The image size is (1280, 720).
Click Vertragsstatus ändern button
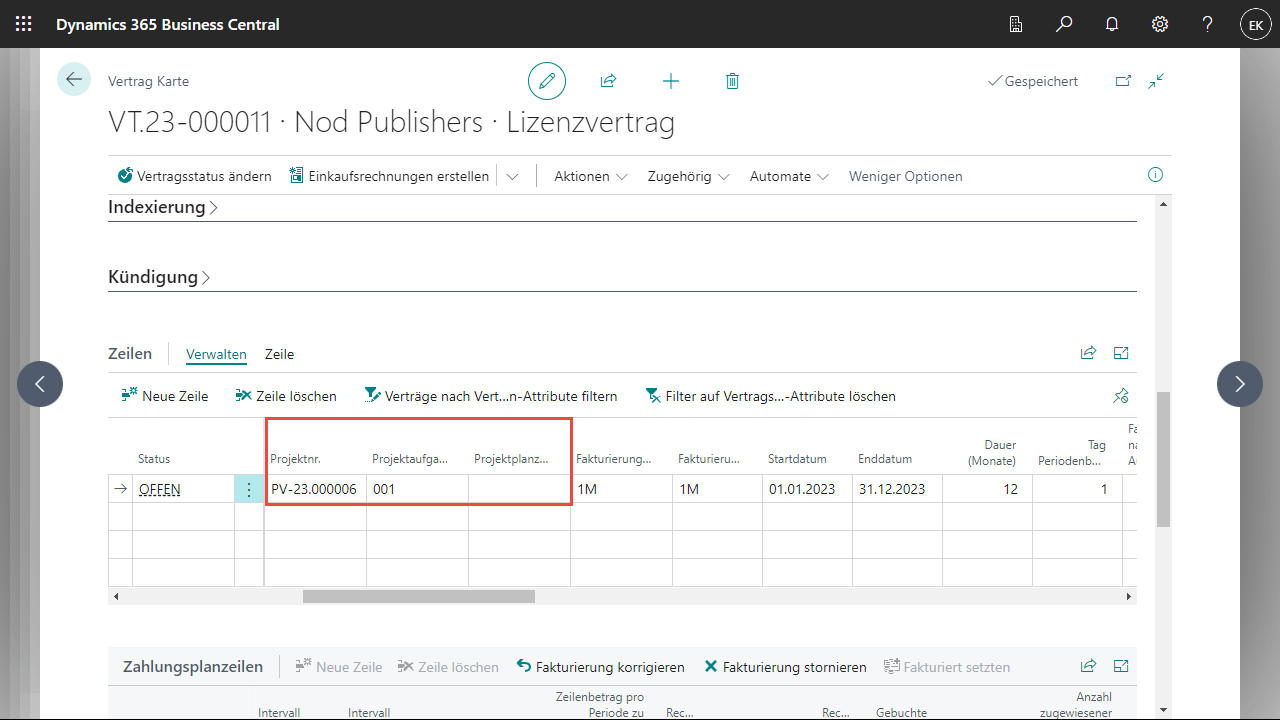194,176
